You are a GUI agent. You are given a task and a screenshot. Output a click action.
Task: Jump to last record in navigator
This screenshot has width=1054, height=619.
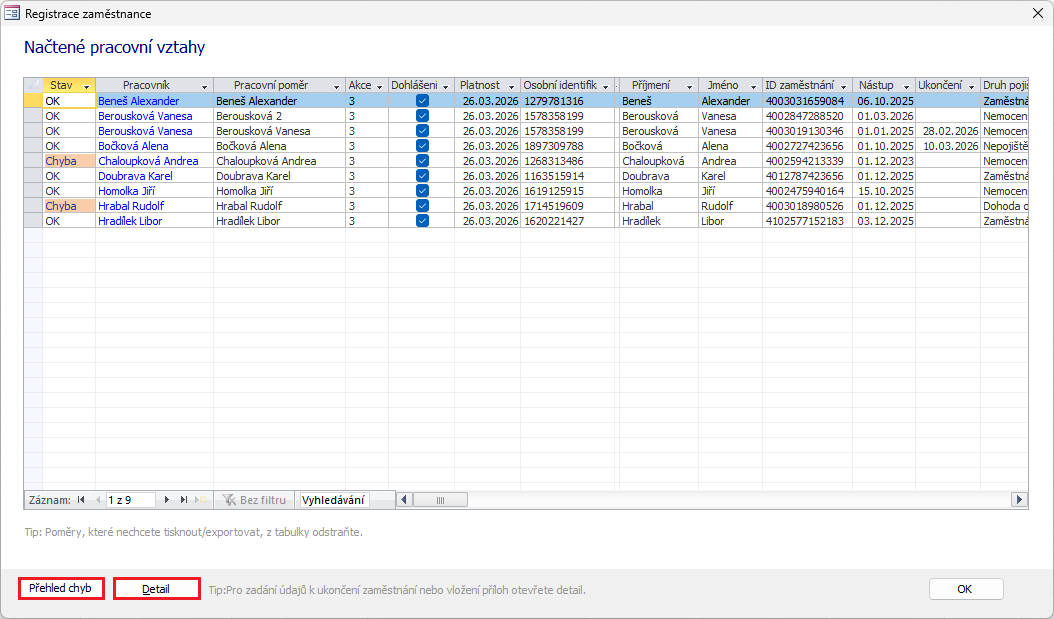click(184, 499)
